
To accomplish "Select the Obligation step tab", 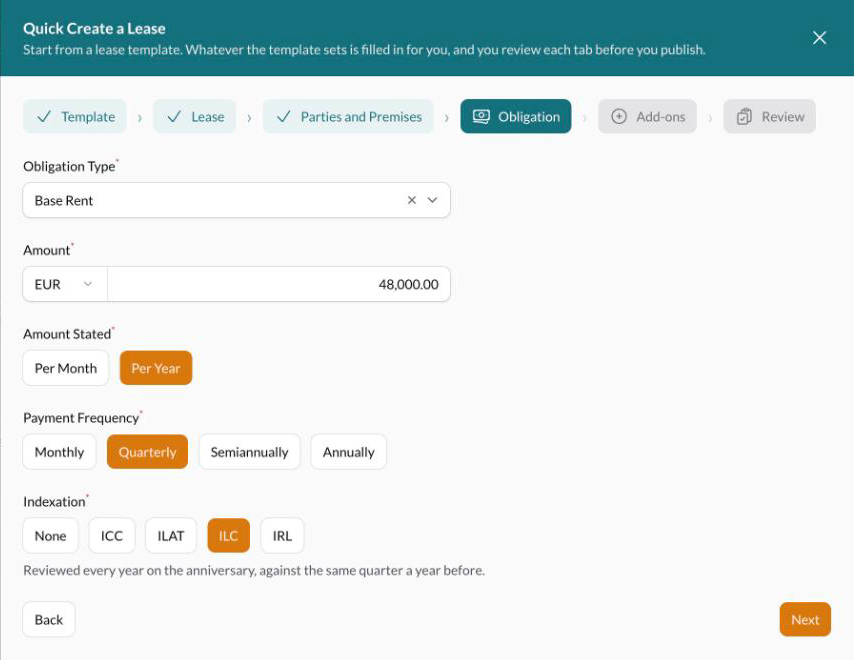I will pos(516,117).
